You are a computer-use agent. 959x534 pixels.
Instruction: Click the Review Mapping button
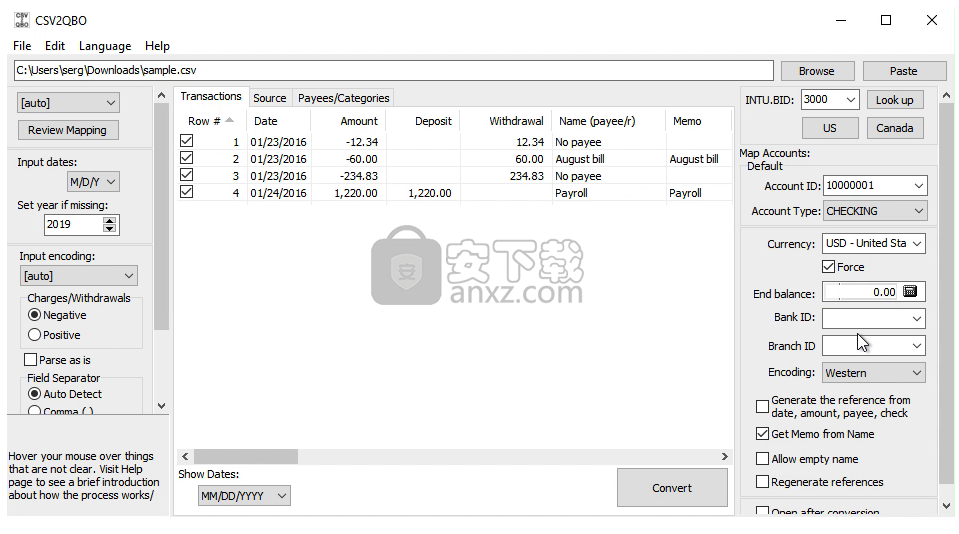coord(67,130)
